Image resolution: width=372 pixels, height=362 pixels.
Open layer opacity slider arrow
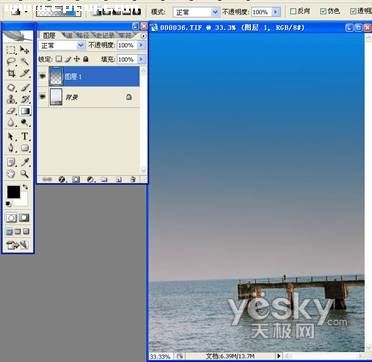(142, 45)
